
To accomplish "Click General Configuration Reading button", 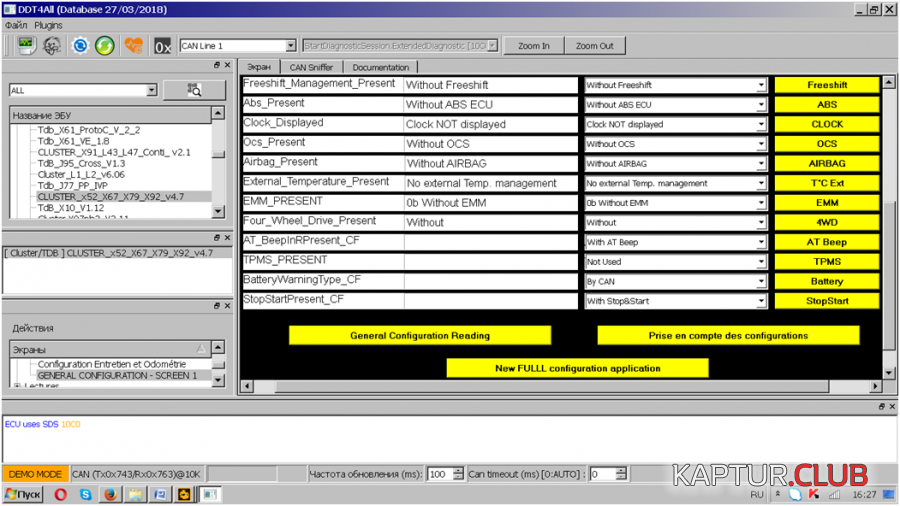I will click(x=420, y=336).
